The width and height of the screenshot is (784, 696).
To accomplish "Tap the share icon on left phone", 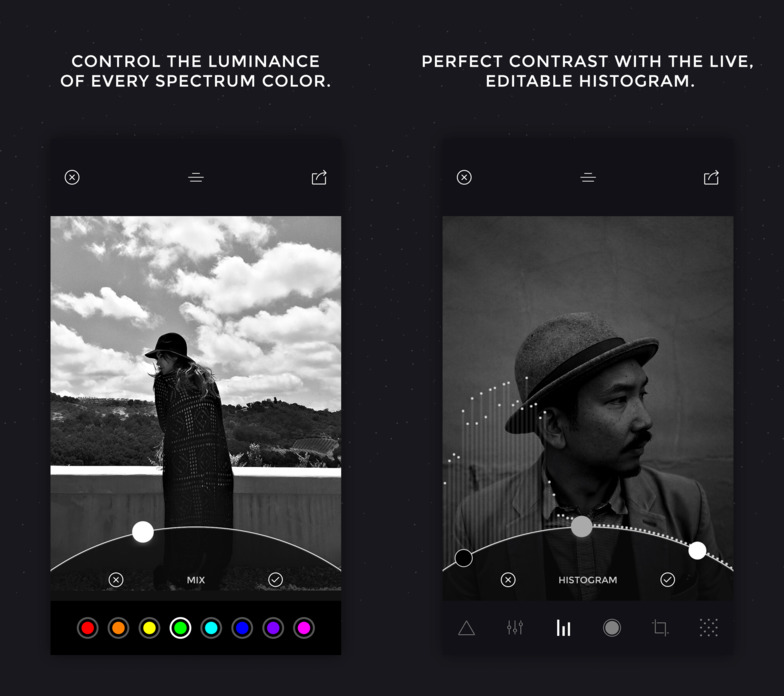I will [319, 177].
